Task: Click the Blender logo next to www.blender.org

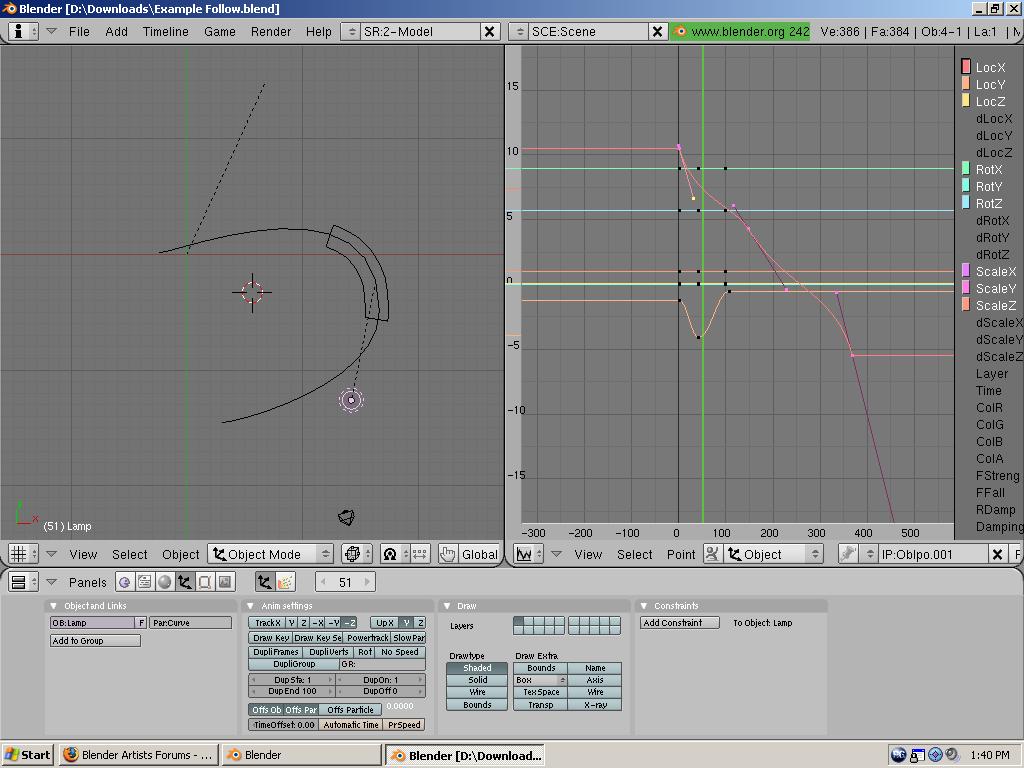Action: click(680, 31)
